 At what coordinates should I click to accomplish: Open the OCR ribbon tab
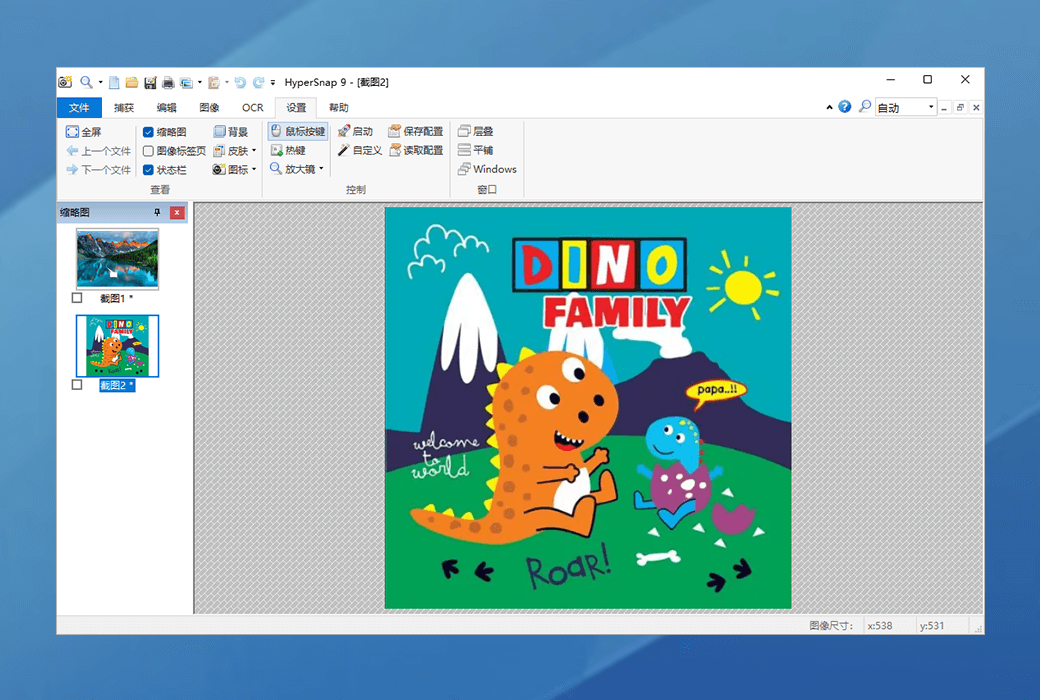point(252,108)
